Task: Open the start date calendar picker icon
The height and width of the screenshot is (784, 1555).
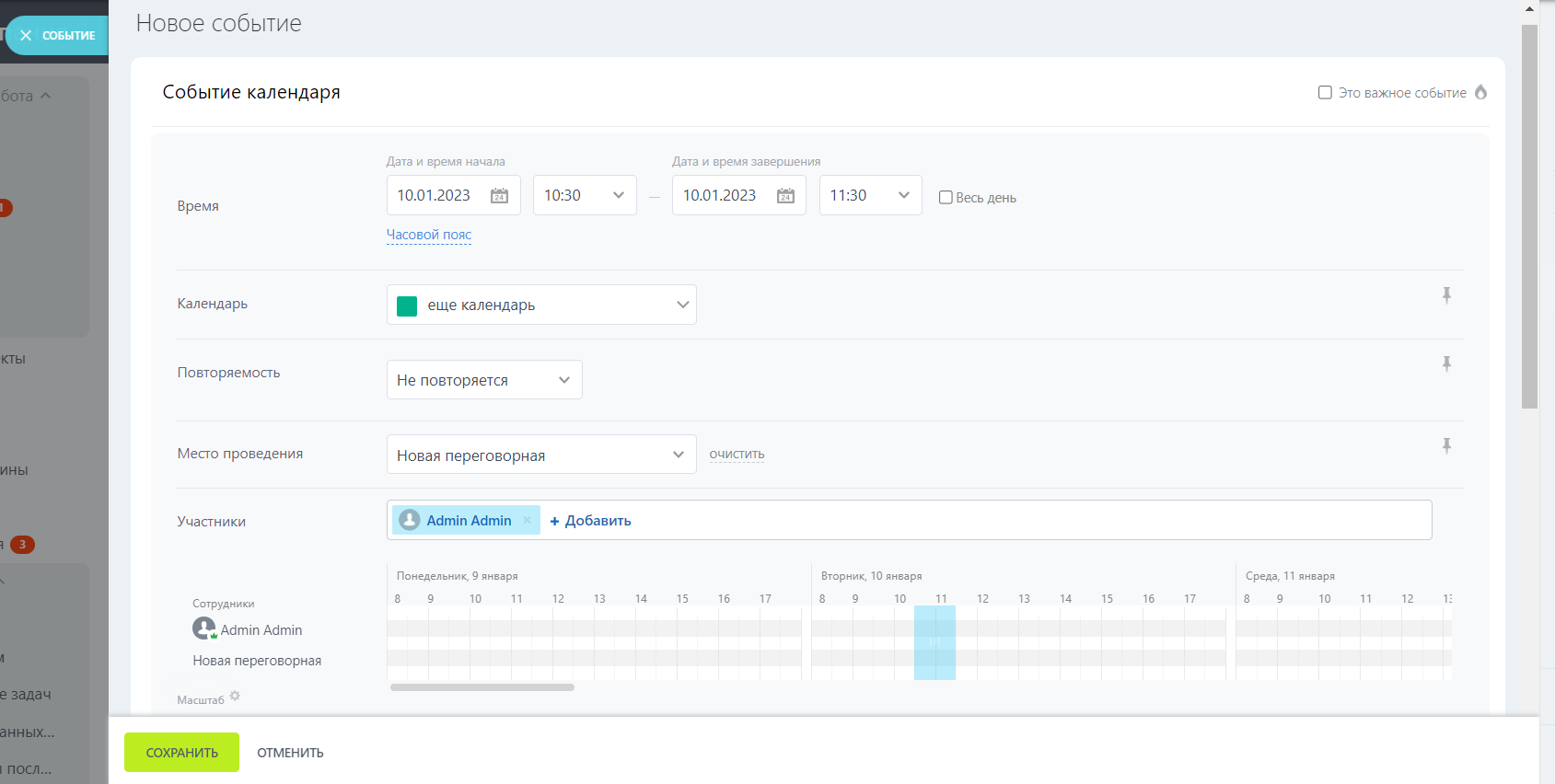Action: point(499,196)
